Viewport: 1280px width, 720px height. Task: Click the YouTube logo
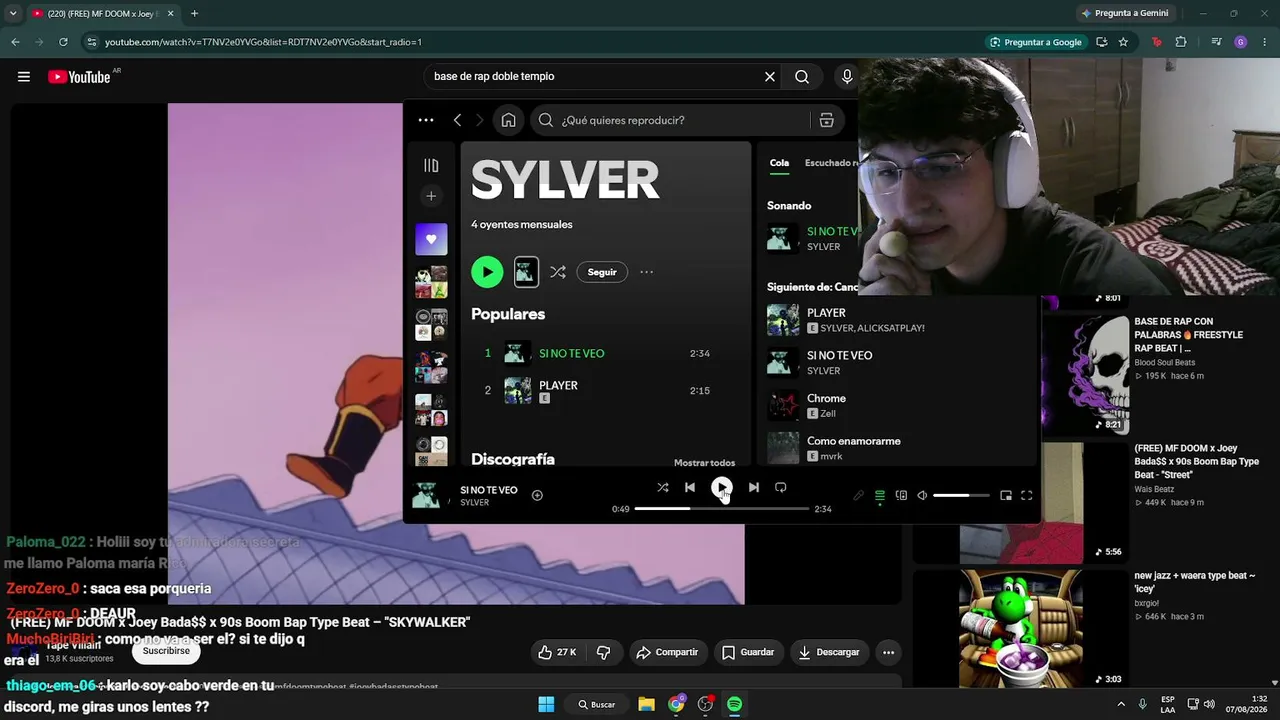click(x=79, y=77)
